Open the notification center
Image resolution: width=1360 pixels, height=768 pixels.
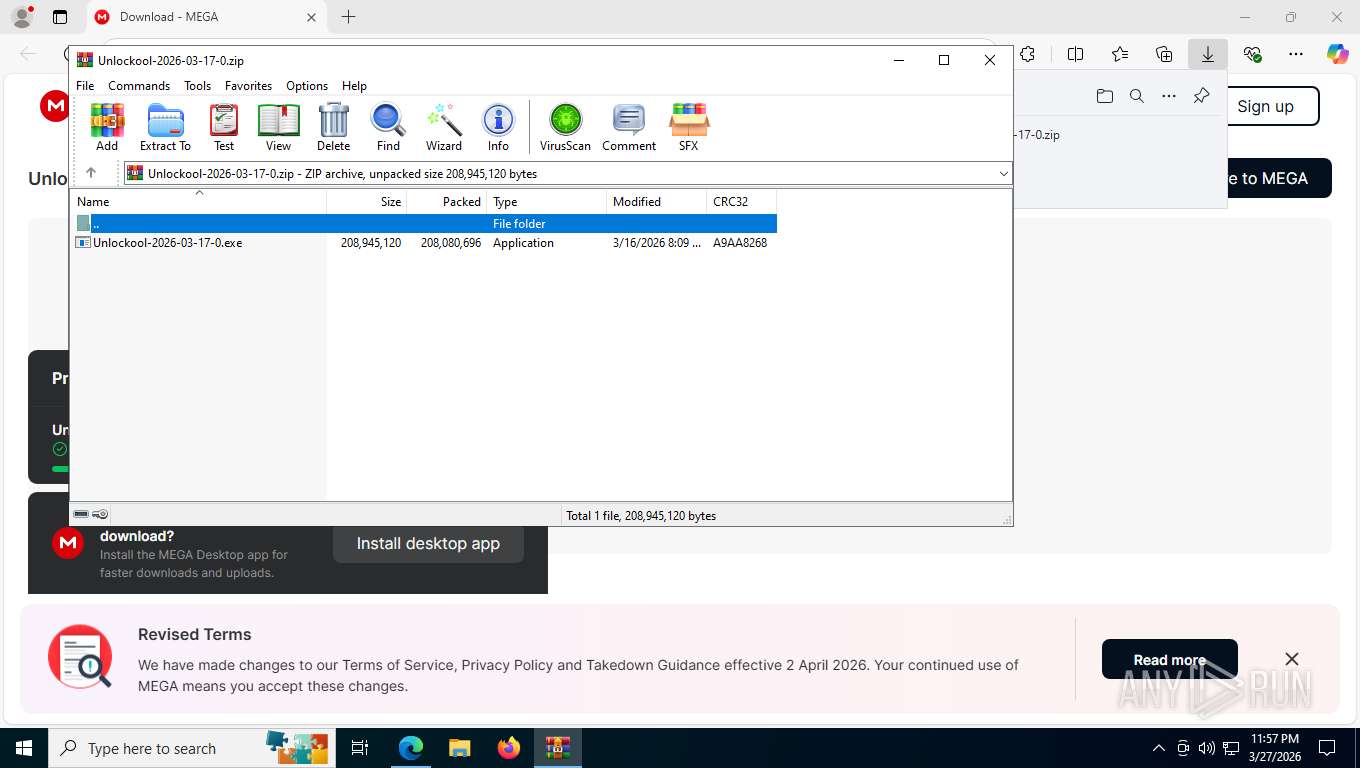[1327, 748]
